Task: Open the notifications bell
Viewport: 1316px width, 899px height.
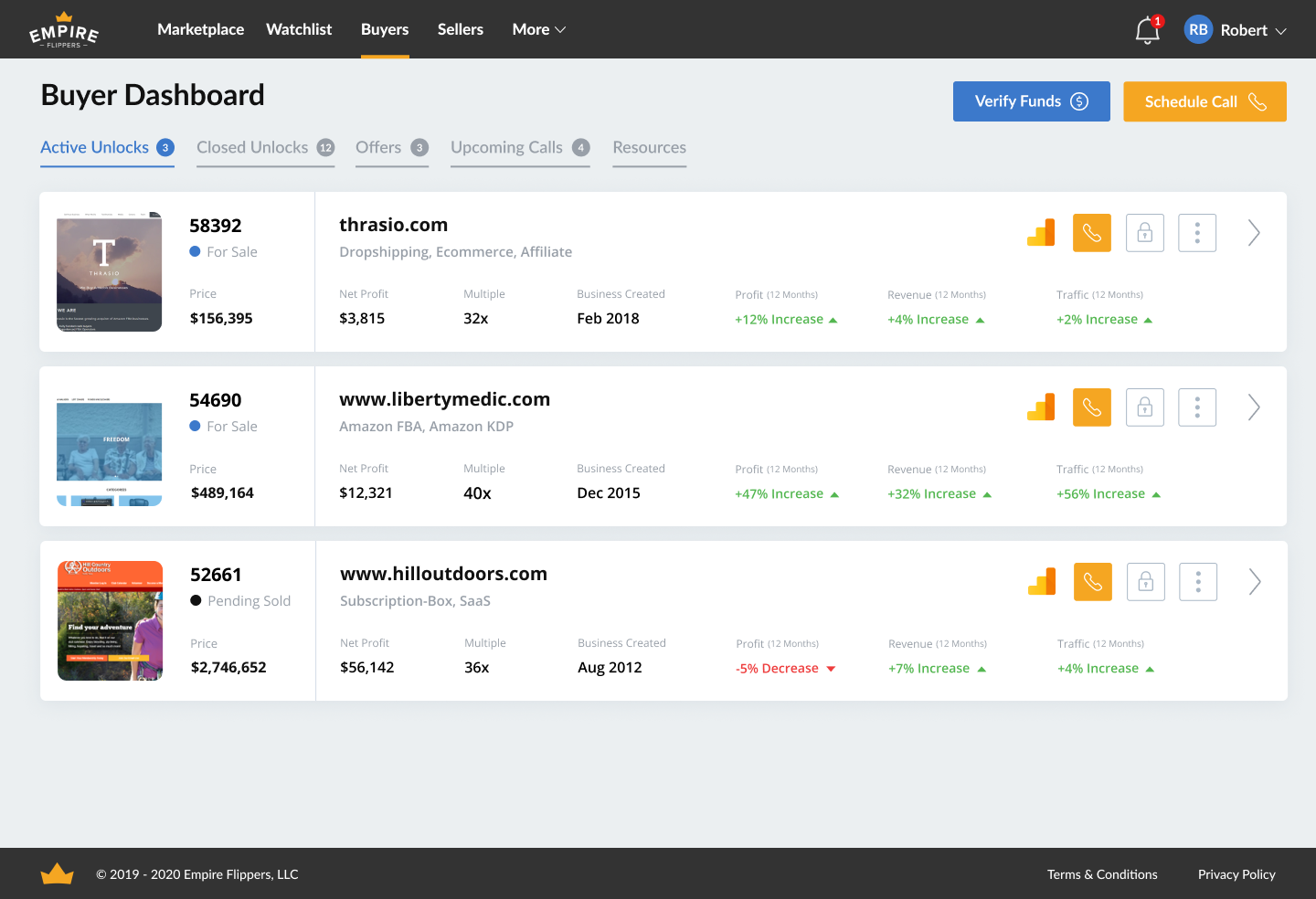Action: coord(1148,30)
